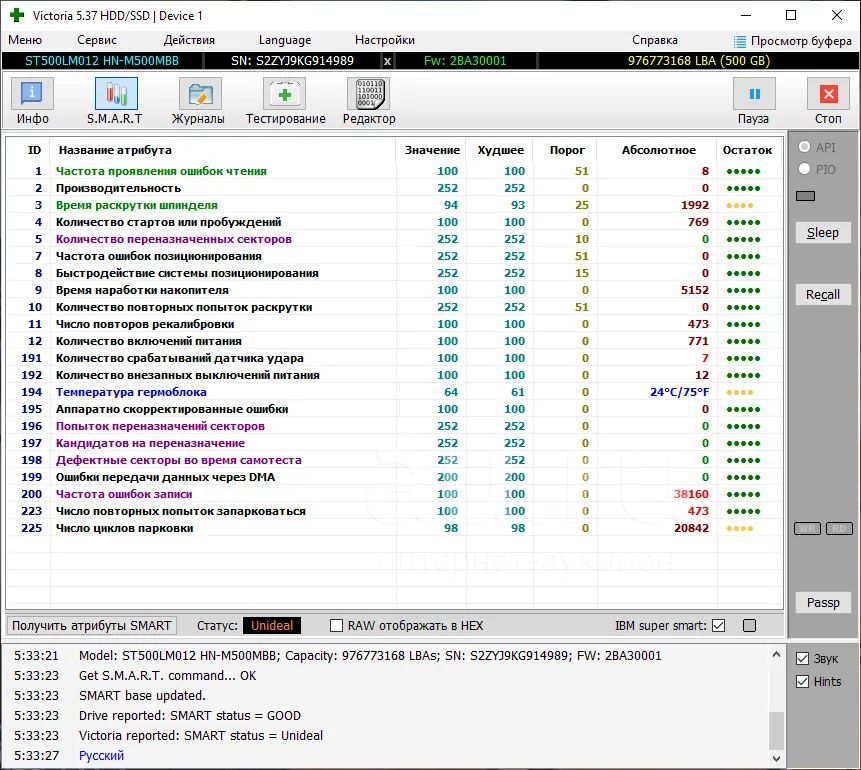Click the Drive reported SMART status GOOD line
This screenshot has width=861, height=770.
[190, 716]
